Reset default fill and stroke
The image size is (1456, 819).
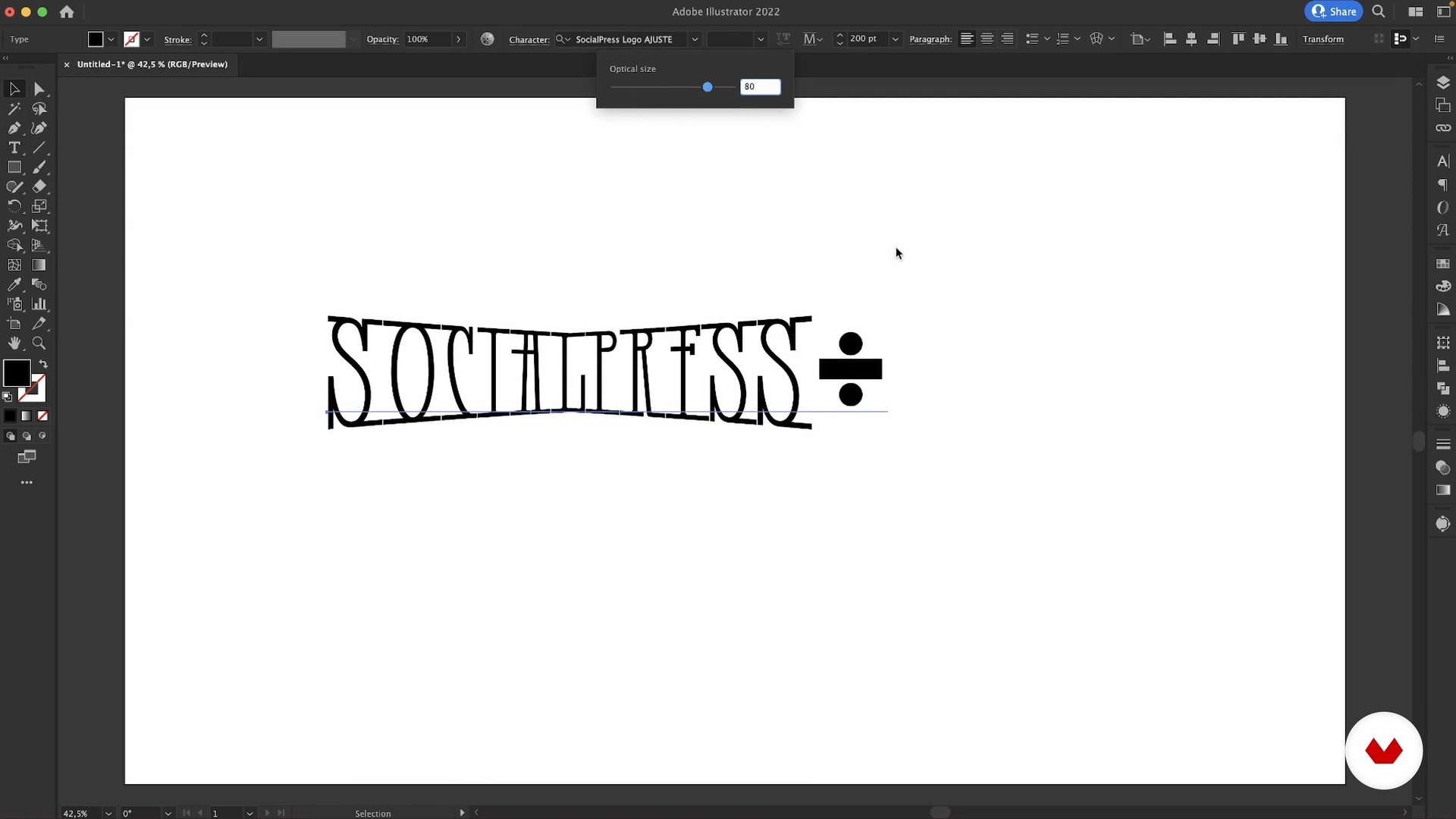coord(7,397)
